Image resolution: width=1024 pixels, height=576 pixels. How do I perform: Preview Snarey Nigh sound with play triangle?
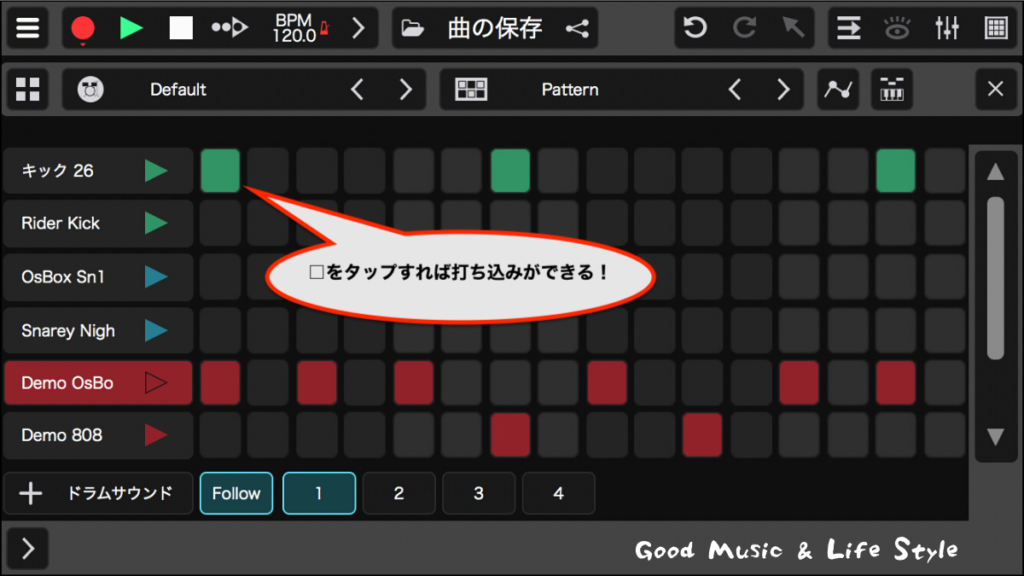tap(155, 330)
